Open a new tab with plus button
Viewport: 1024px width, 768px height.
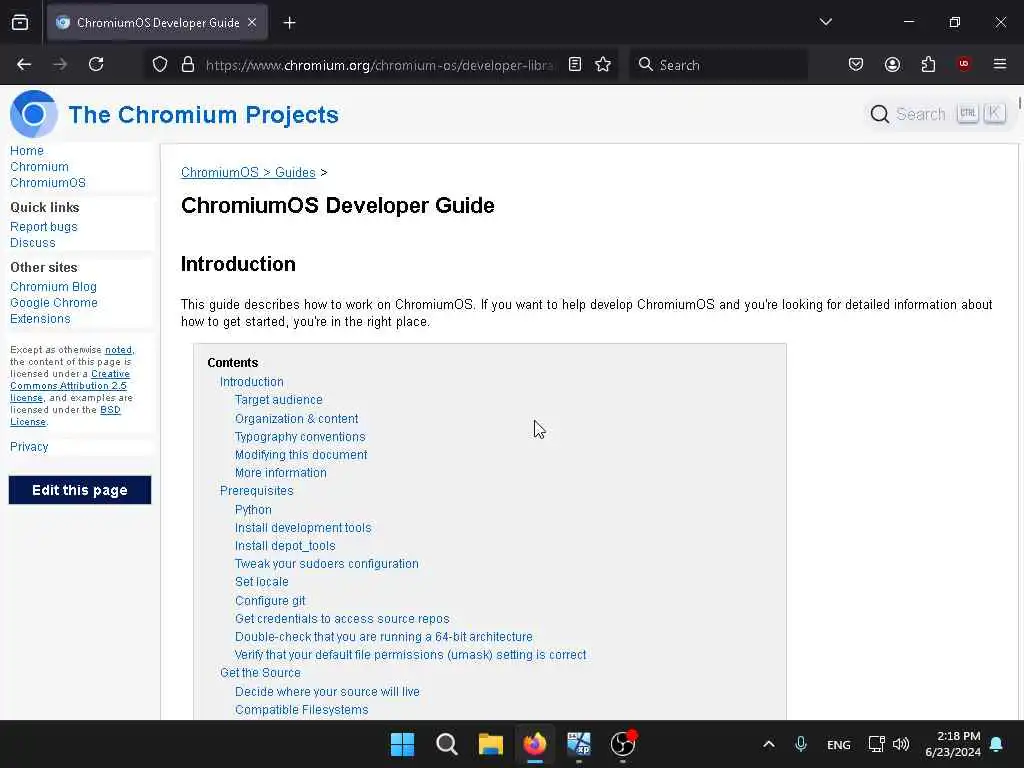click(x=289, y=23)
